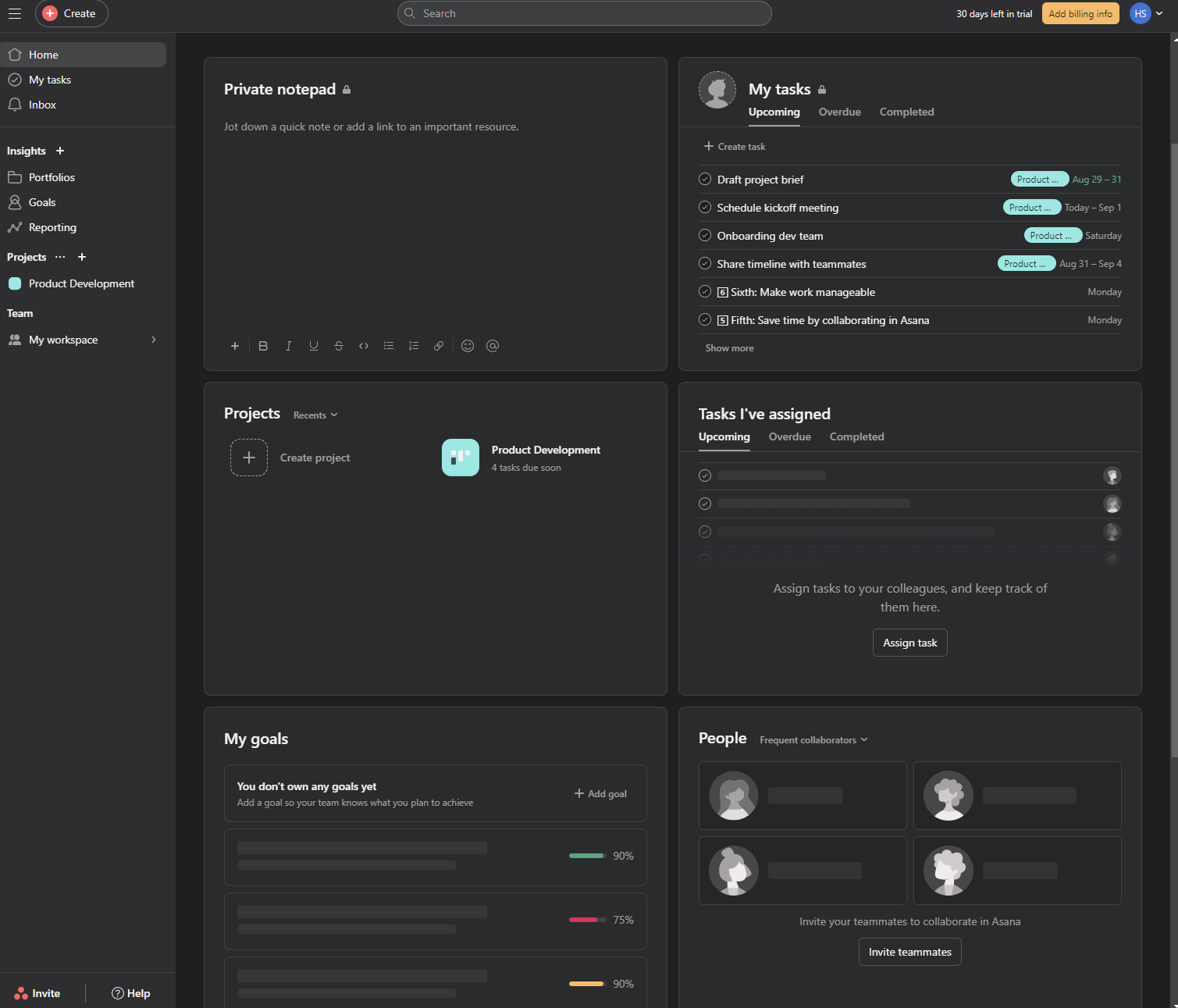
Task: Click the bold formatting icon in notepad
Action: pyautogui.click(x=263, y=346)
